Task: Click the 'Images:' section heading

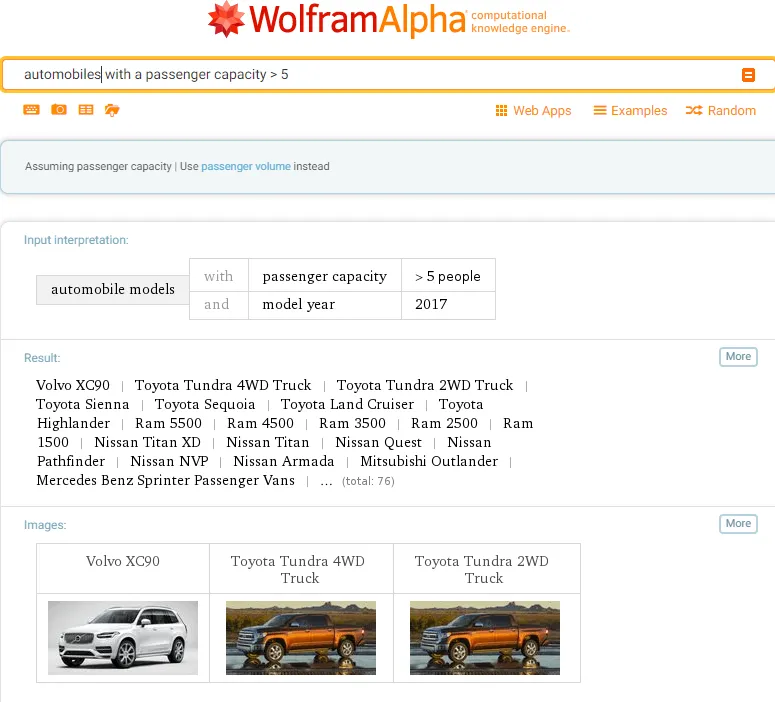Action: point(45,525)
